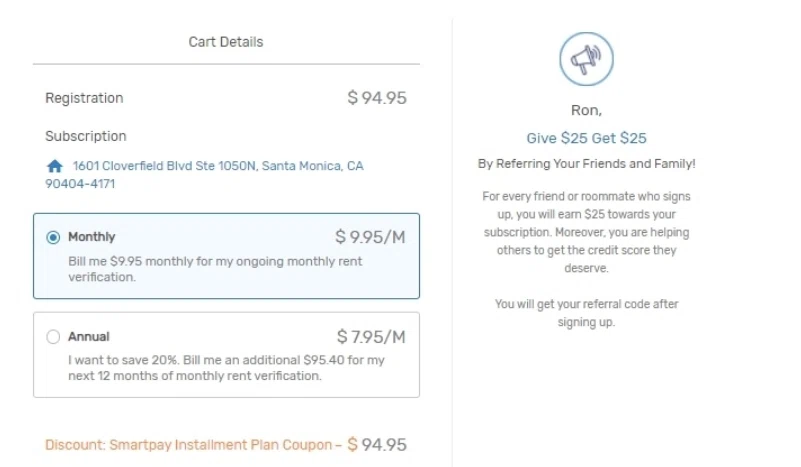
Task: Click the Registration label
Action: click(84, 98)
